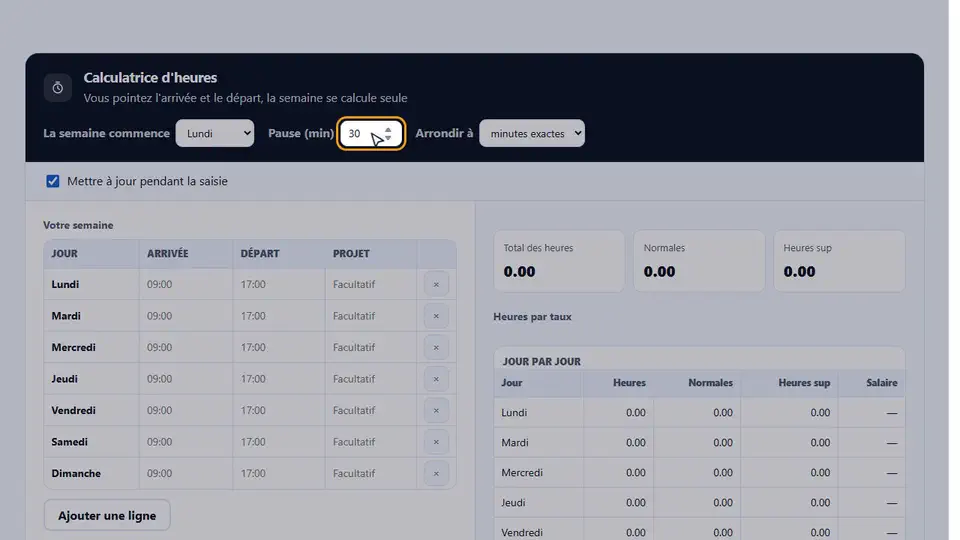Click the Lundi project field
Image resolution: width=960 pixels, height=540 pixels.
[371, 284]
